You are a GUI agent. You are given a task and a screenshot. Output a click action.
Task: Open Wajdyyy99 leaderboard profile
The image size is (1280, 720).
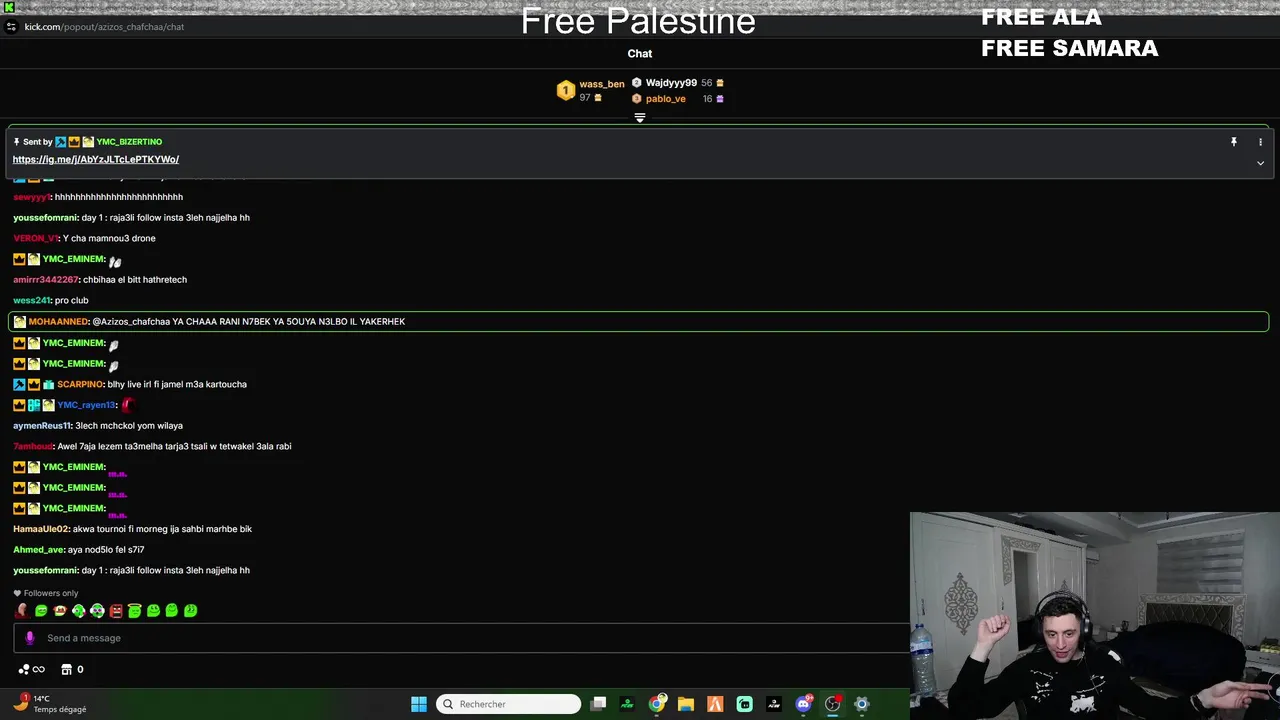[671, 83]
